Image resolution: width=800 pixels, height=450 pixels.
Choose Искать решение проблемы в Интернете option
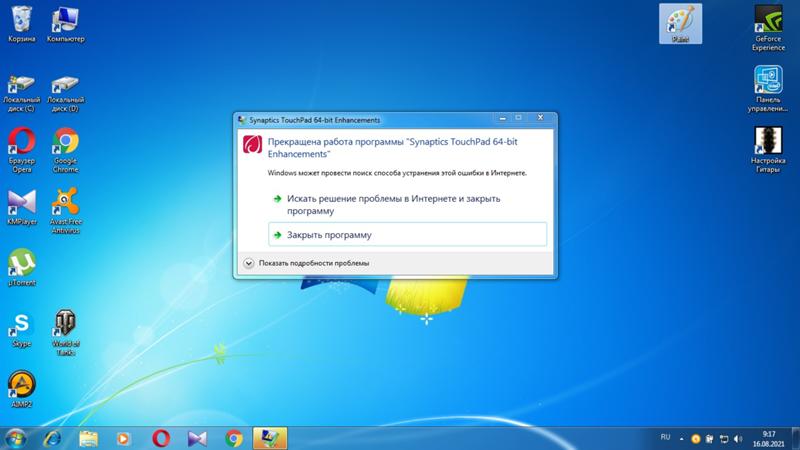pyautogui.click(x=408, y=205)
